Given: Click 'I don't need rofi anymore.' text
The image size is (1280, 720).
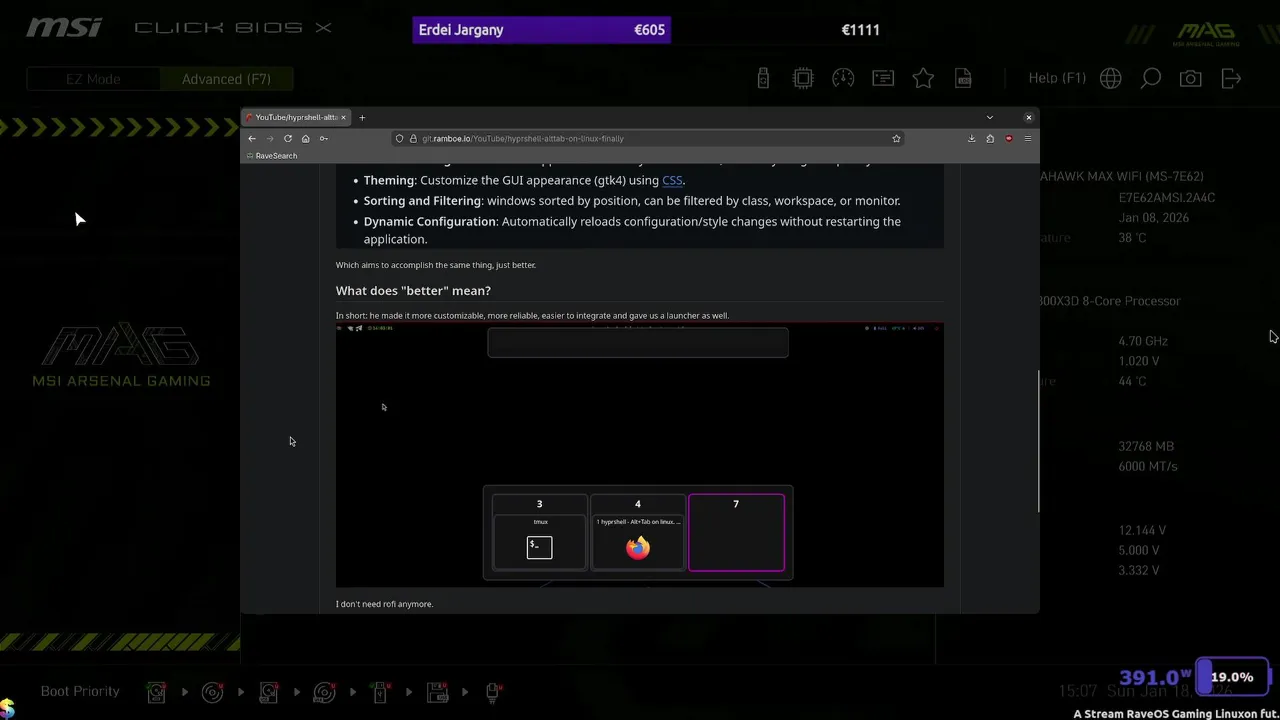Looking at the screenshot, I should point(384,604).
